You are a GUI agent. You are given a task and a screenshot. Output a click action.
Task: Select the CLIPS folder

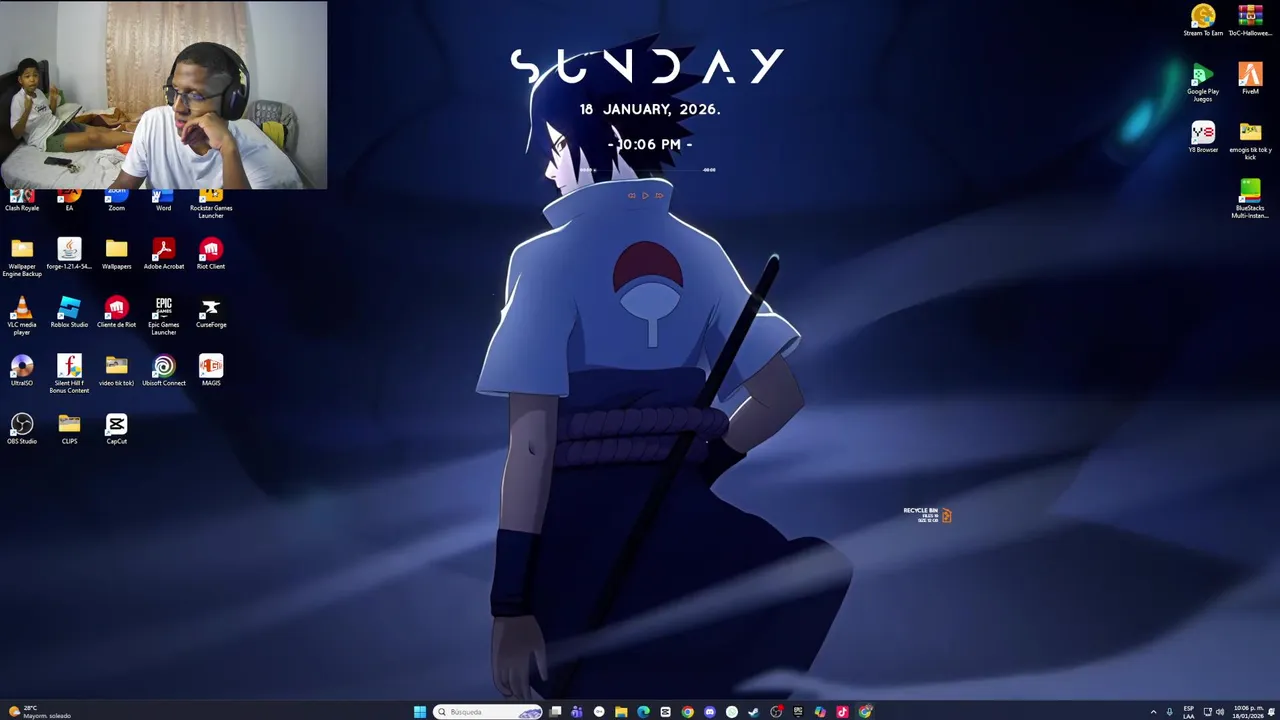(69, 428)
